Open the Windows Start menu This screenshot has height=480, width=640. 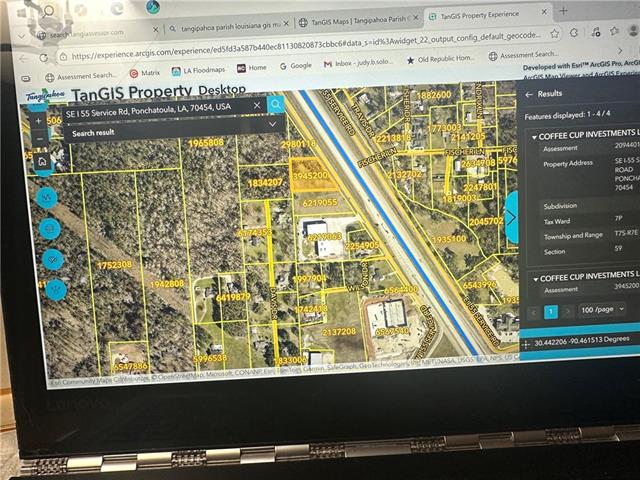[x=22, y=12]
